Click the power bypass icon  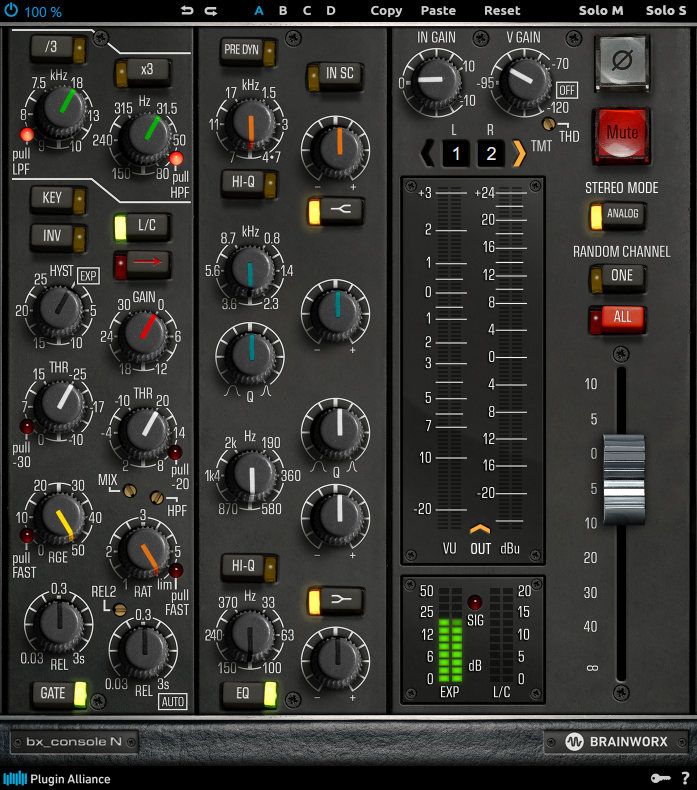(11, 11)
